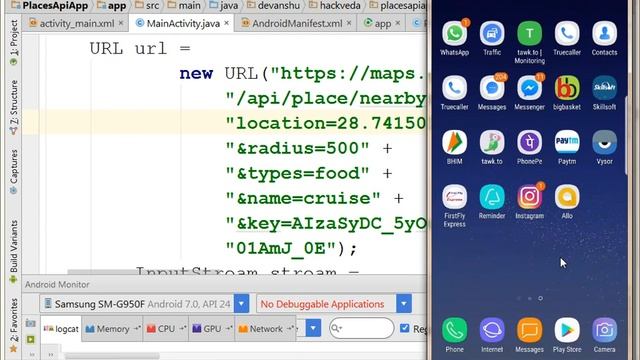
Task: Open the tawk.to app icon
Action: 492,142
